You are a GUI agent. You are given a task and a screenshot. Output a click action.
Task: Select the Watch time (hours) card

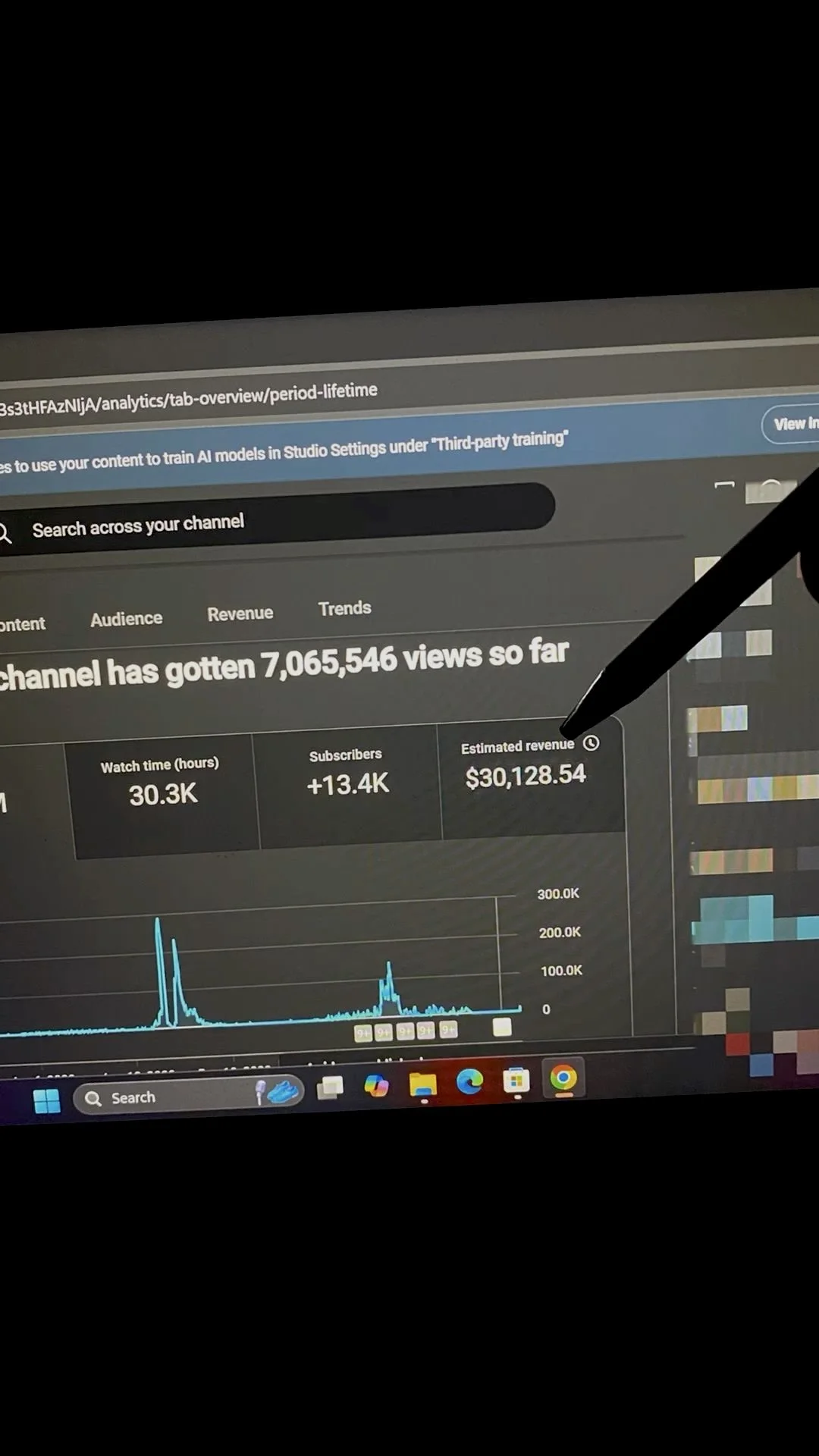click(x=162, y=796)
